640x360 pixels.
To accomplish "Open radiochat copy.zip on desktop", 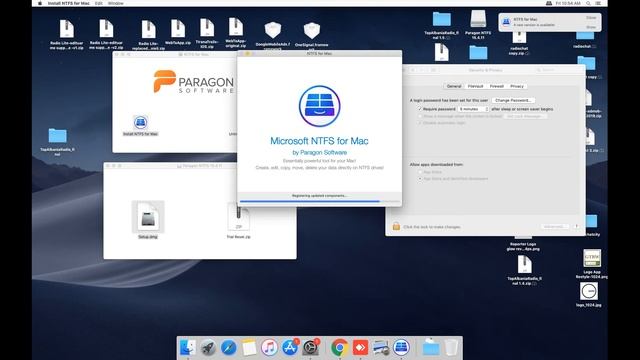I will pos(519,38).
